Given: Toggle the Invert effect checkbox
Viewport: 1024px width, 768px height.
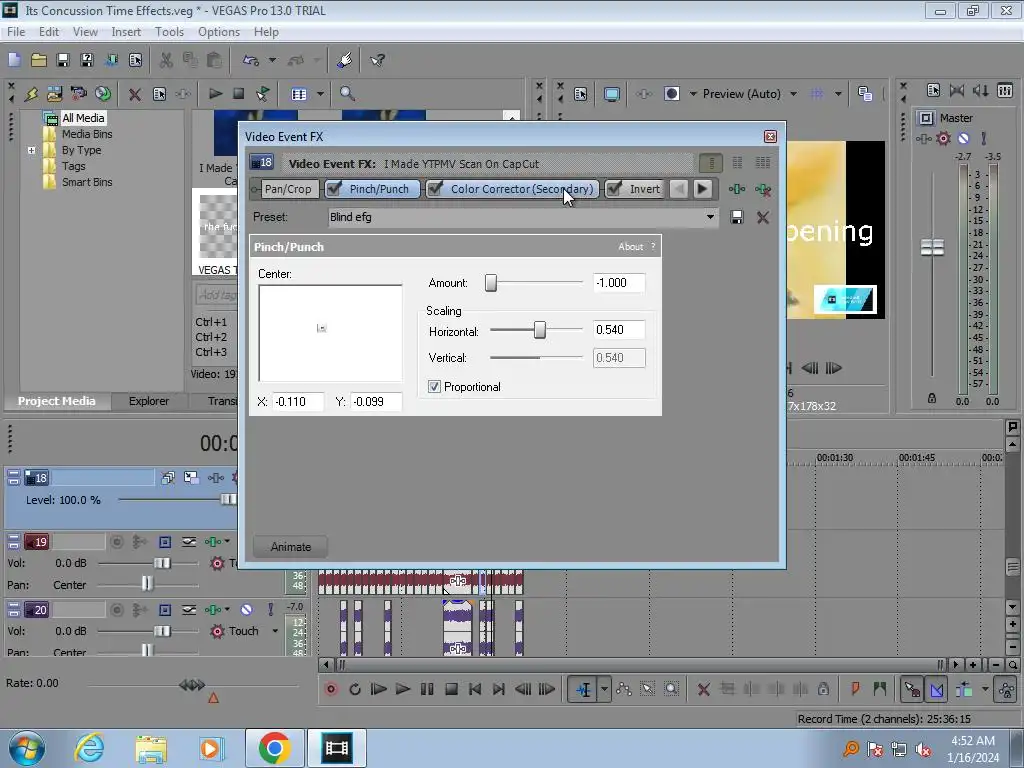Looking at the screenshot, I should point(614,189).
